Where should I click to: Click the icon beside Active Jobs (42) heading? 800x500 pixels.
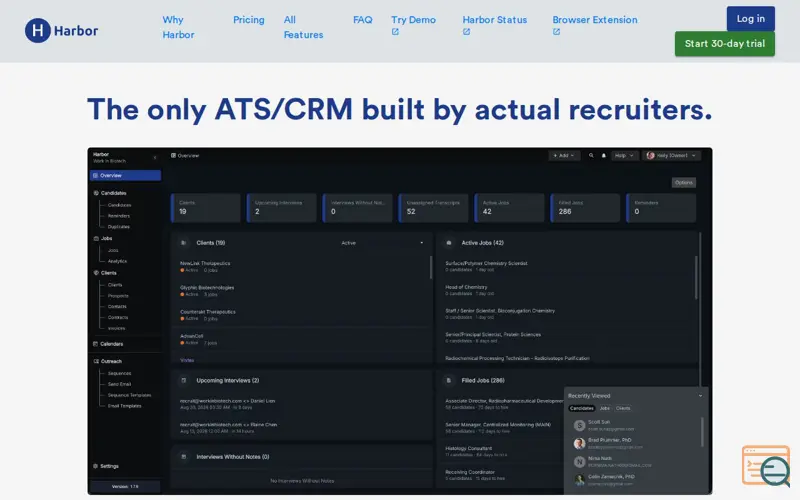pyautogui.click(x=449, y=243)
